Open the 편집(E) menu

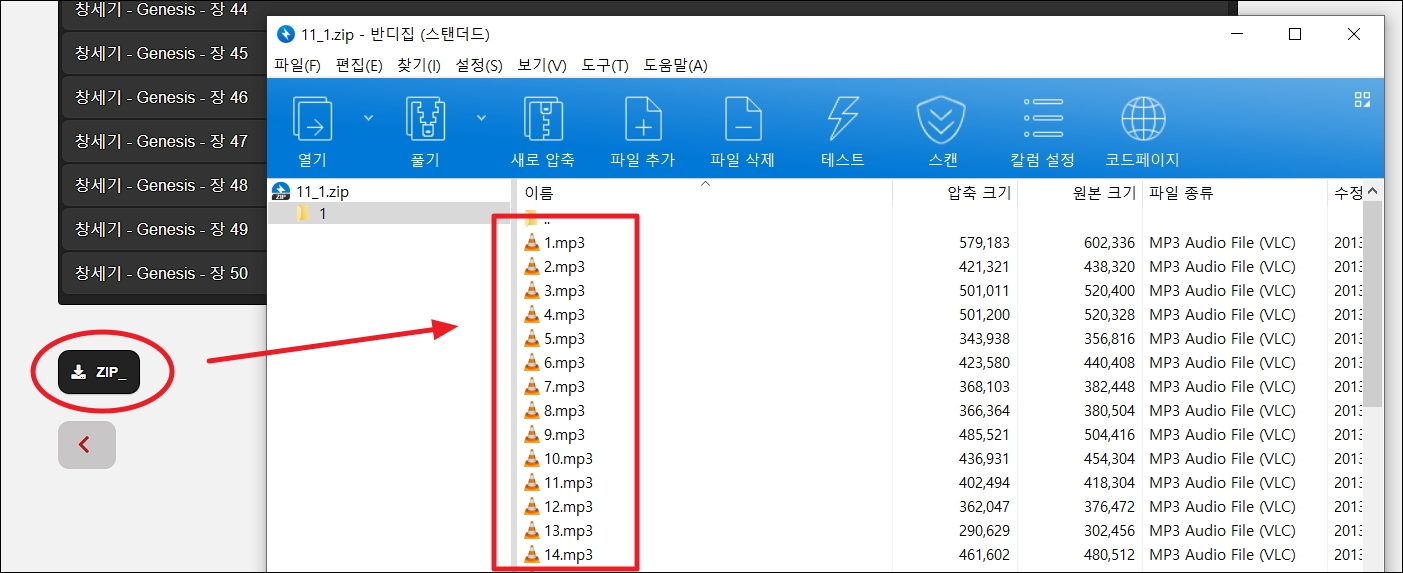(359, 65)
